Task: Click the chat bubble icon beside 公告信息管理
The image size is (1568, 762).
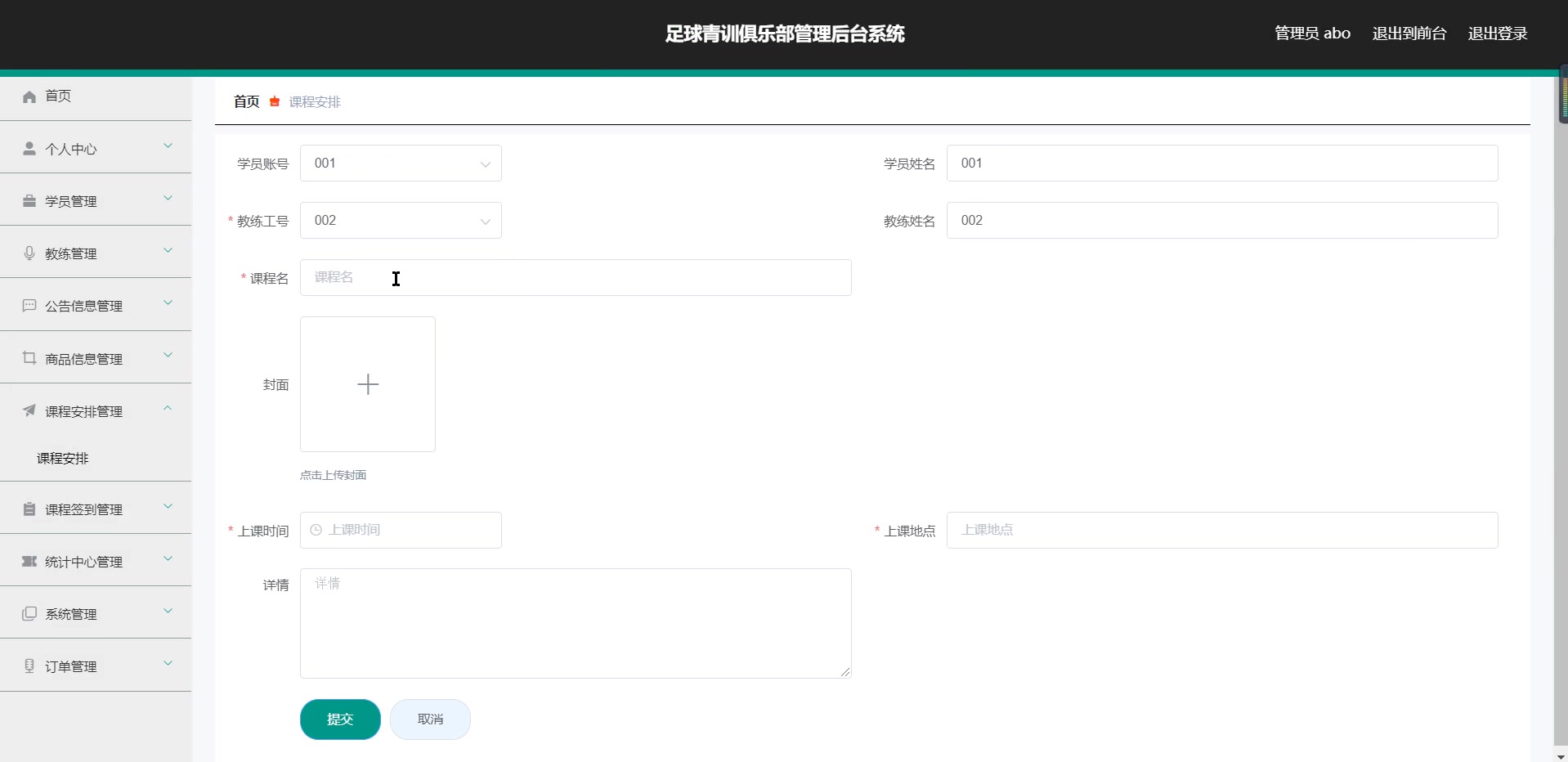Action: [29, 306]
